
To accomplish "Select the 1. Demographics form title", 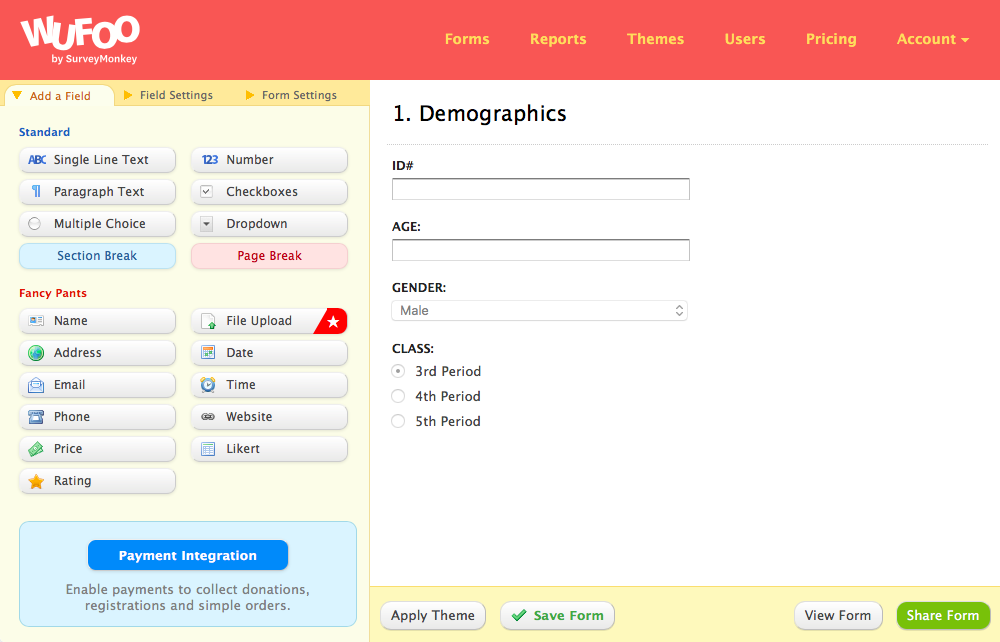I will click(x=480, y=113).
